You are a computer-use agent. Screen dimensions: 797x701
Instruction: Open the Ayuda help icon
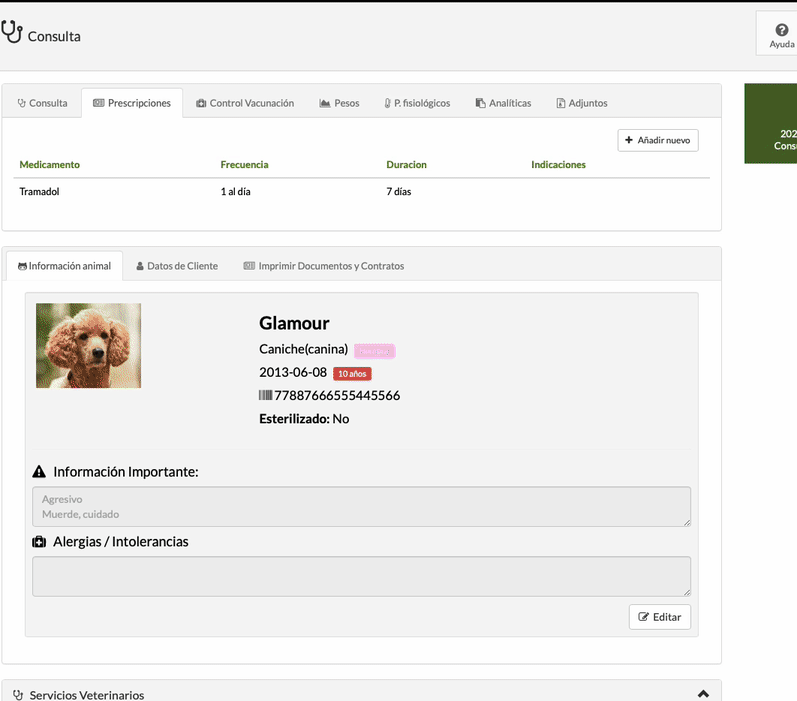(x=781, y=31)
